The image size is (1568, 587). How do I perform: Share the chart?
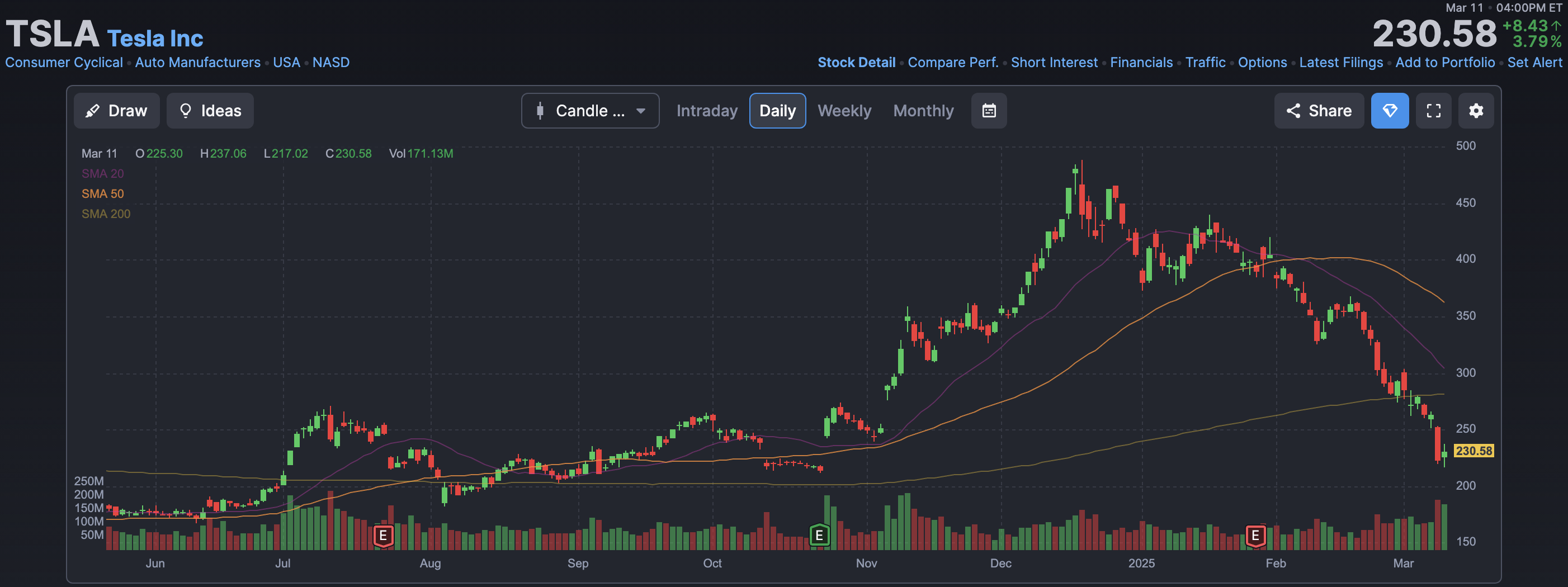(1319, 111)
